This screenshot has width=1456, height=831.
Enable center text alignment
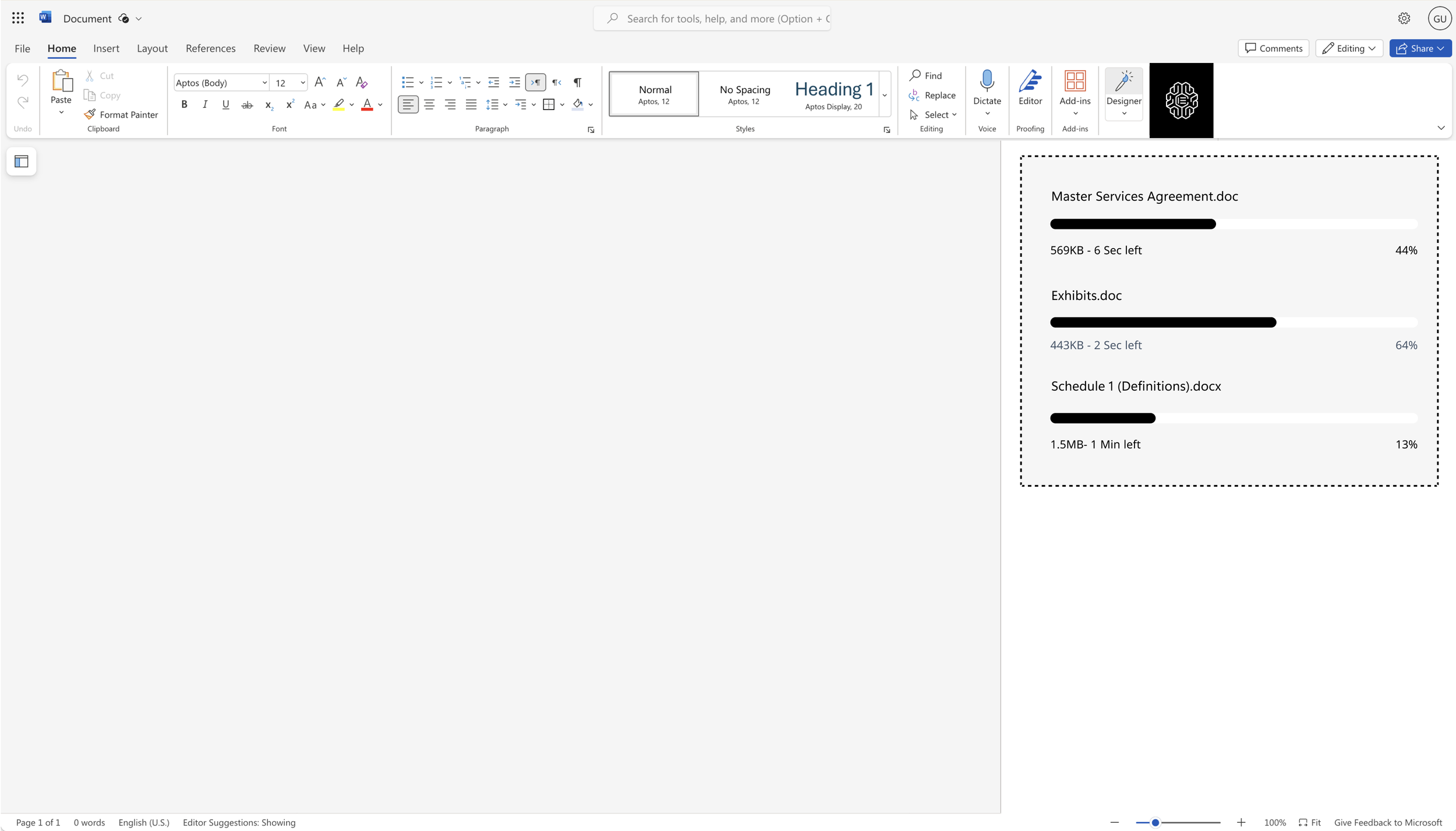[x=429, y=104]
